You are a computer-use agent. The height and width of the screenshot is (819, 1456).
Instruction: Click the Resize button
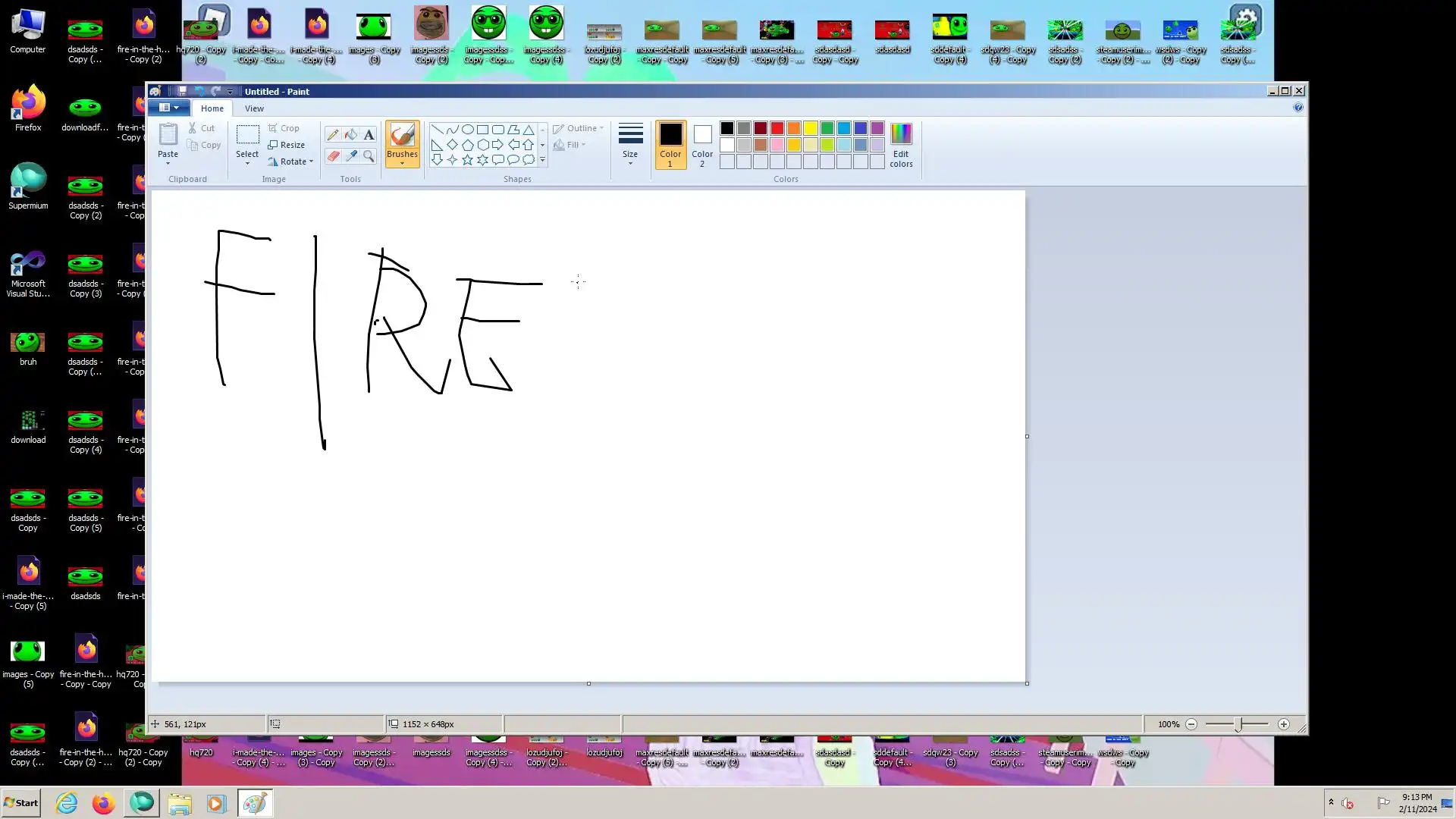287,145
